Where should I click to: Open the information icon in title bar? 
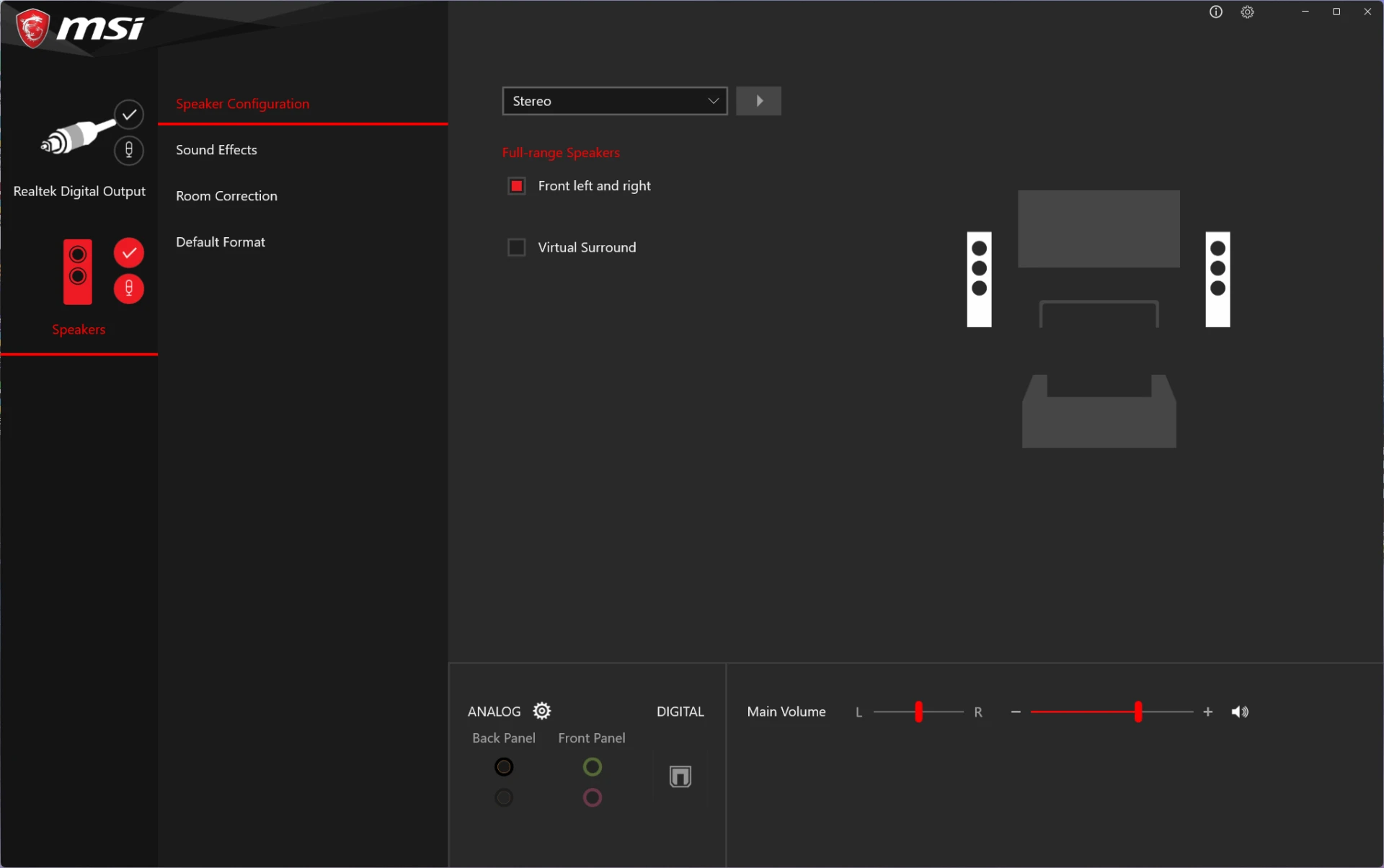[x=1216, y=12]
